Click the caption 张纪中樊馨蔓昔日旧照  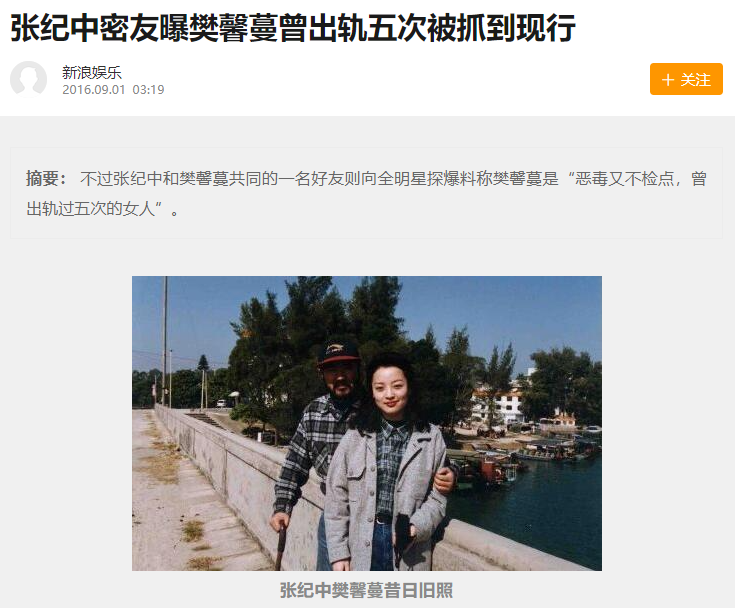367,590
